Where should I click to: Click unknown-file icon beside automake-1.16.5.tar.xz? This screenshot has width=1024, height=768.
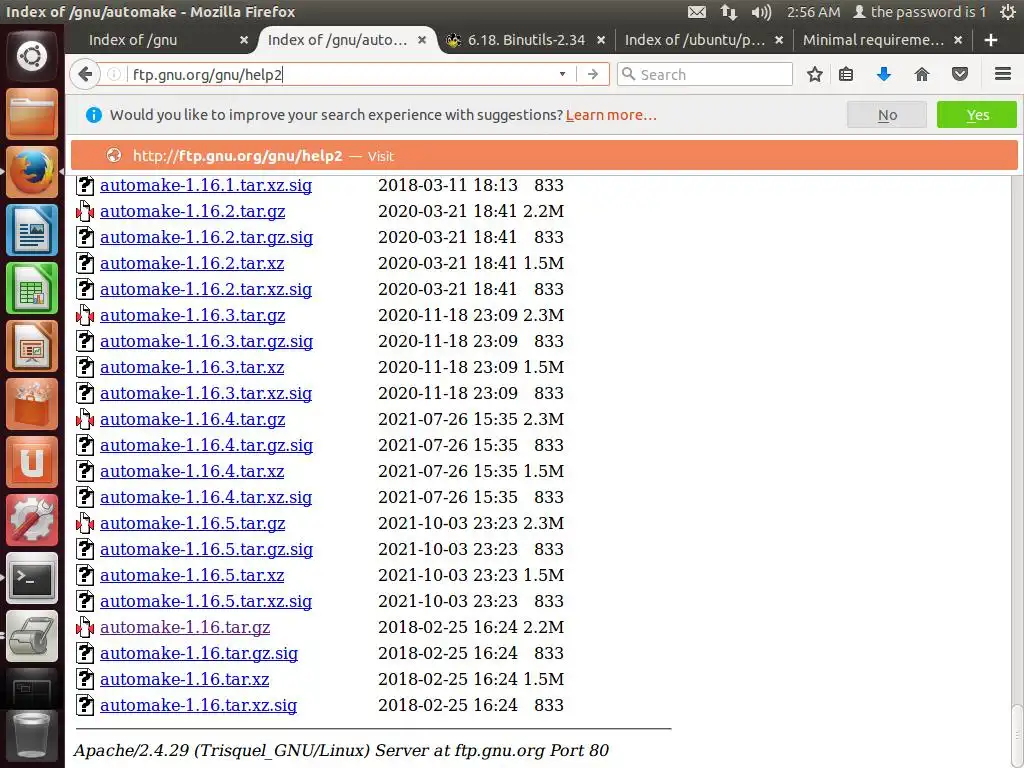pyautogui.click(x=85, y=575)
